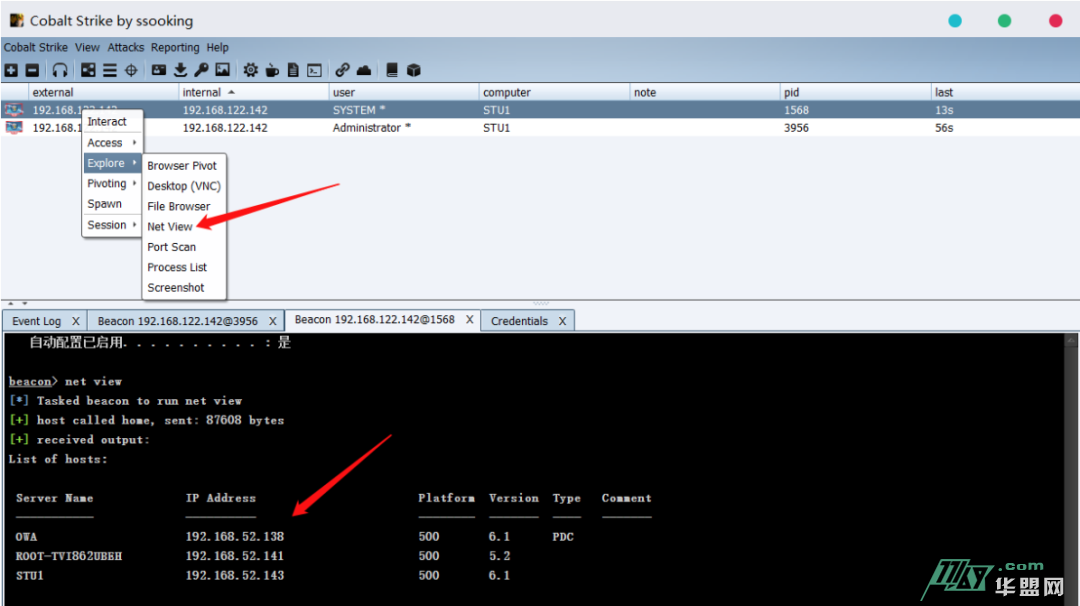Open the Attacks menu
The width and height of the screenshot is (1080, 606).
pos(126,47)
